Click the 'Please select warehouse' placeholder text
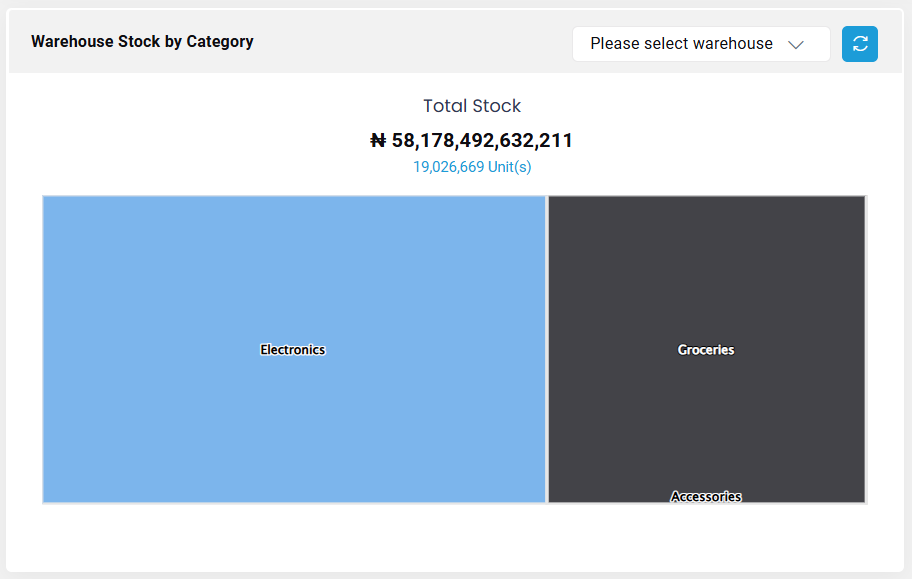This screenshot has width=912, height=579. [681, 44]
